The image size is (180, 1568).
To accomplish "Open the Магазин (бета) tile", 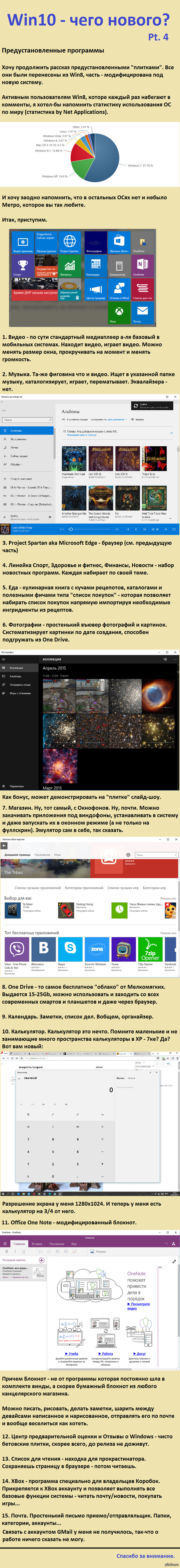I will pyautogui.click(x=118, y=243).
